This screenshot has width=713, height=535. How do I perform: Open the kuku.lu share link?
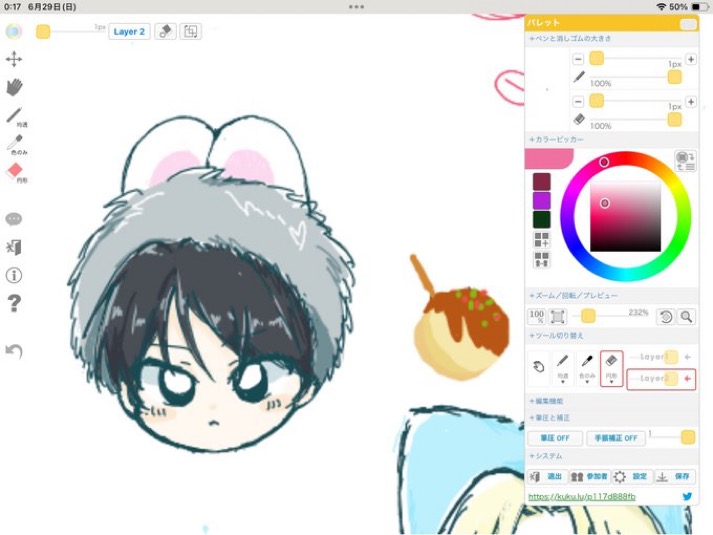tap(582, 496)
